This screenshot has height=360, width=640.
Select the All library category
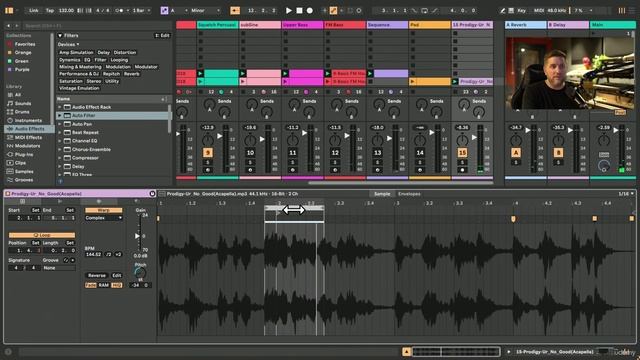pos(14,95)
